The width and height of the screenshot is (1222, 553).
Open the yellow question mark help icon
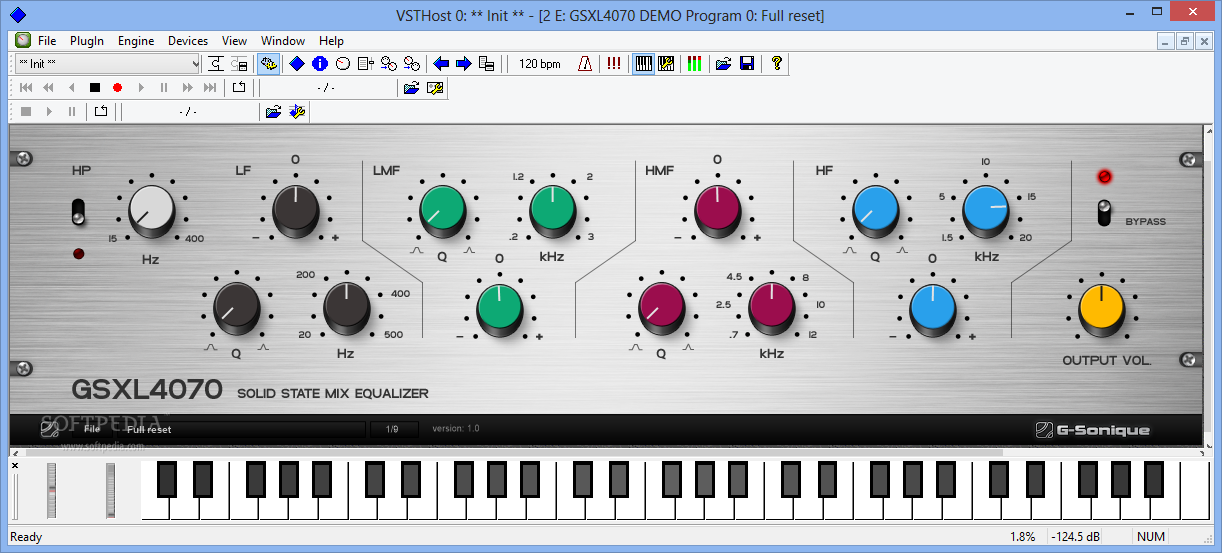click(x=776, y=64)
